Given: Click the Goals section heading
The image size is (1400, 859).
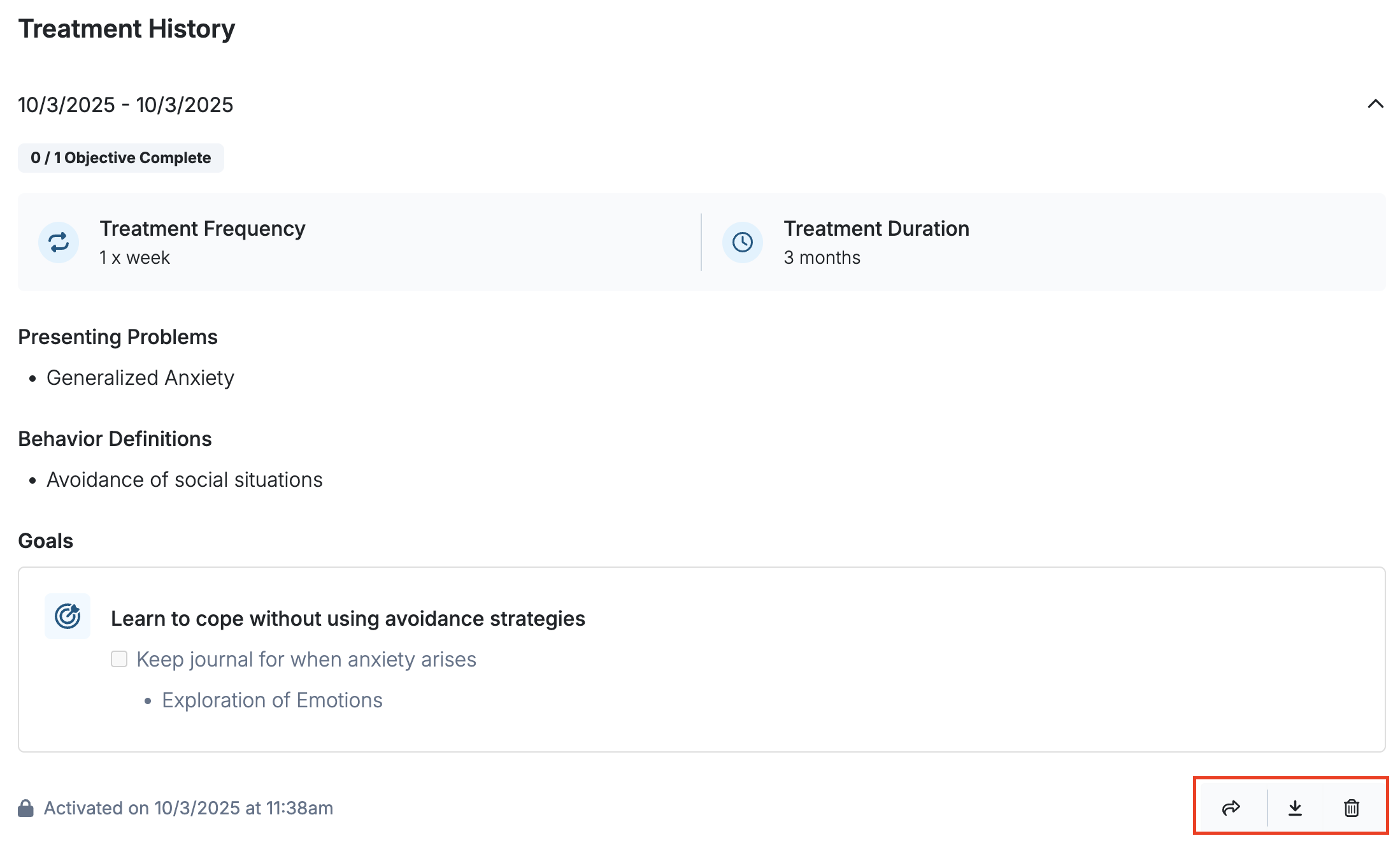Looking at the screenshot, I should tap(46, 541).
